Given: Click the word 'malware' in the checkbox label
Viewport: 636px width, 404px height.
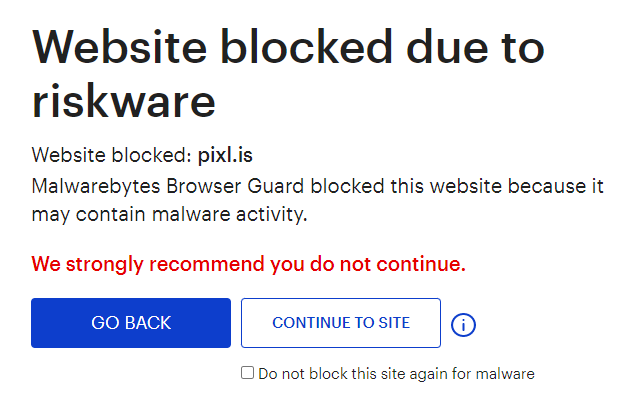Looking at the screenshot, I should [506, 374].
